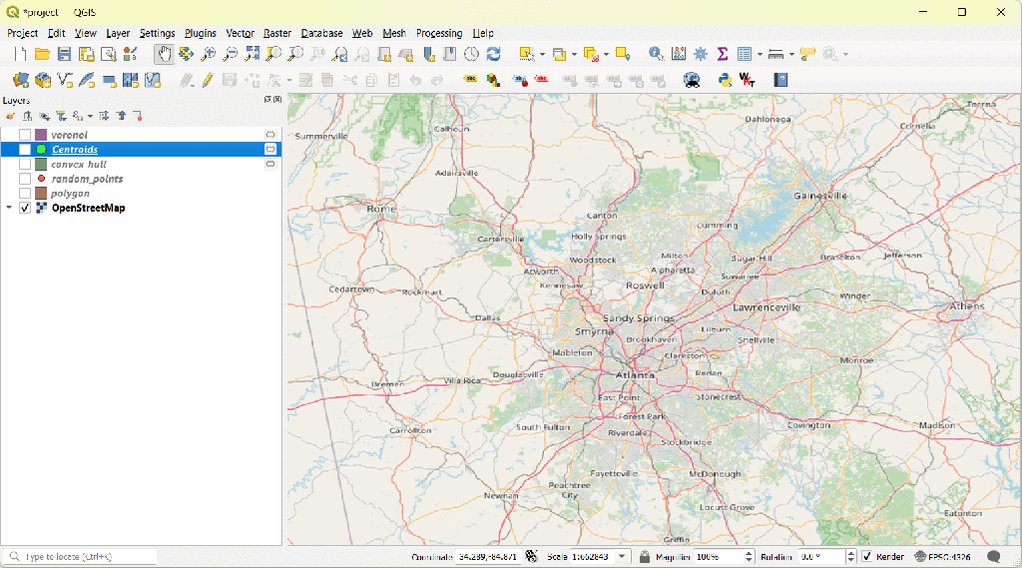This screenshot has height=568, width=1022.
Task: Open the Data Source Manager icon
Action: click(x=20, y=80)
